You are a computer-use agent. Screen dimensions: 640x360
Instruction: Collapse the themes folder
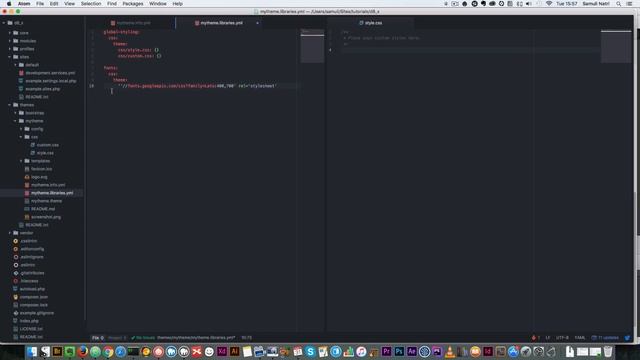coord(27,105)
